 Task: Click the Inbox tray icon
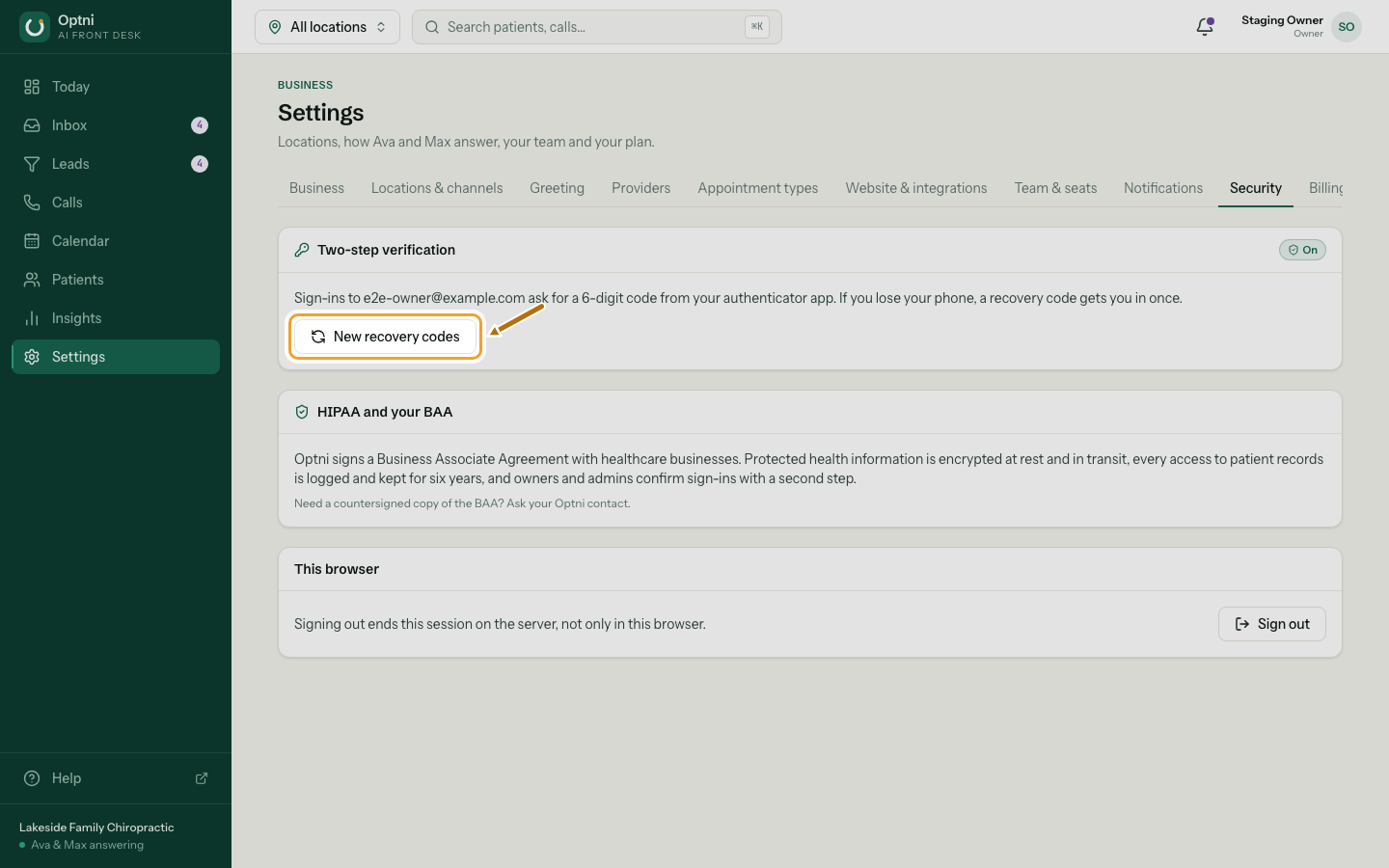(x=32, y=125)
